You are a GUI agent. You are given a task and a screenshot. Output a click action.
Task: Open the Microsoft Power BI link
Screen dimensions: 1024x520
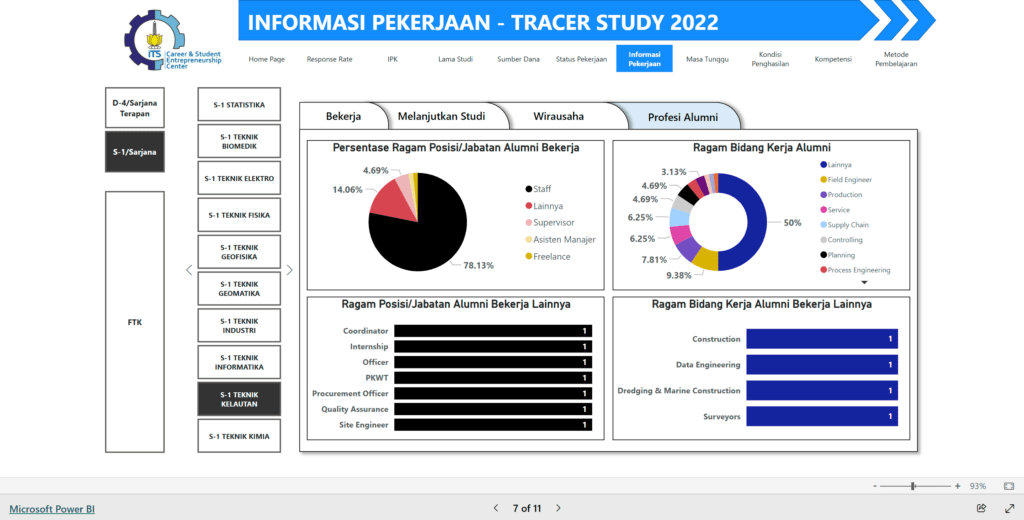52,508
